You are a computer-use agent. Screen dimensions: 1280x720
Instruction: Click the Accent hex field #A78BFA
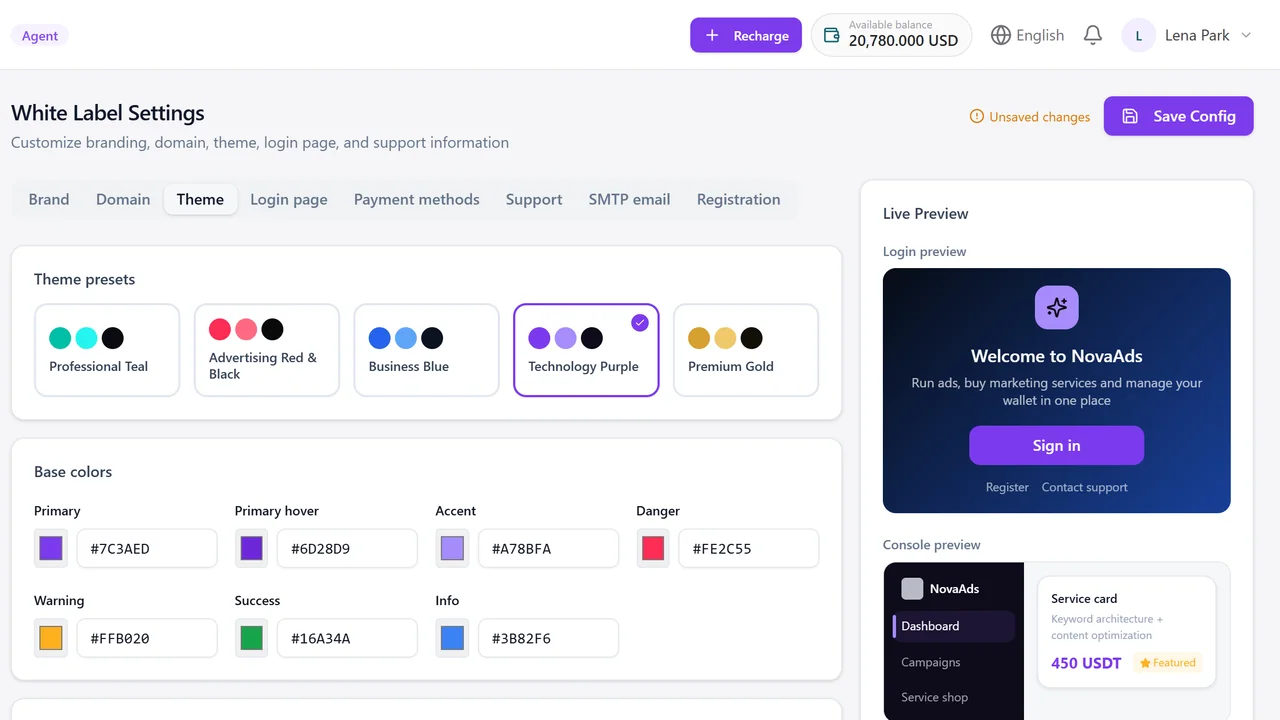[548, 548]
